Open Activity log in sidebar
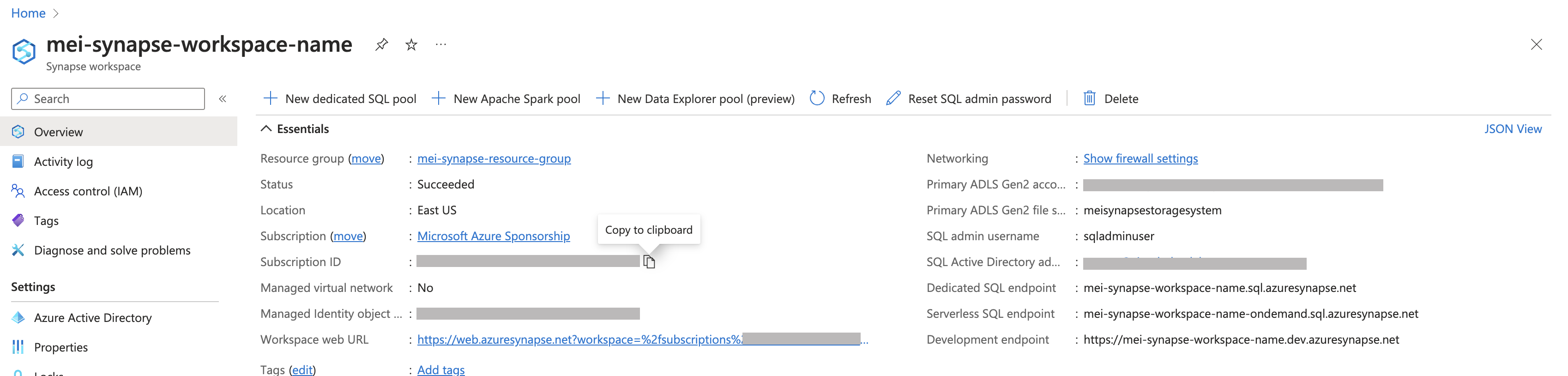1568x376 pixels. [x=63, y=162]
